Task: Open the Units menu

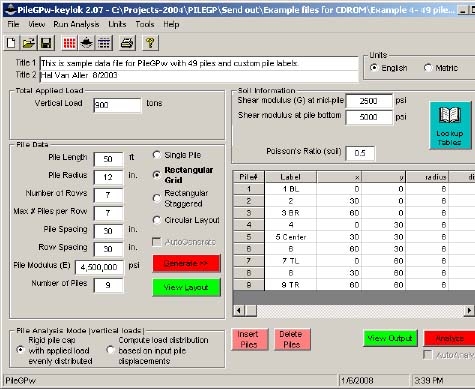Action: point(117,24)
